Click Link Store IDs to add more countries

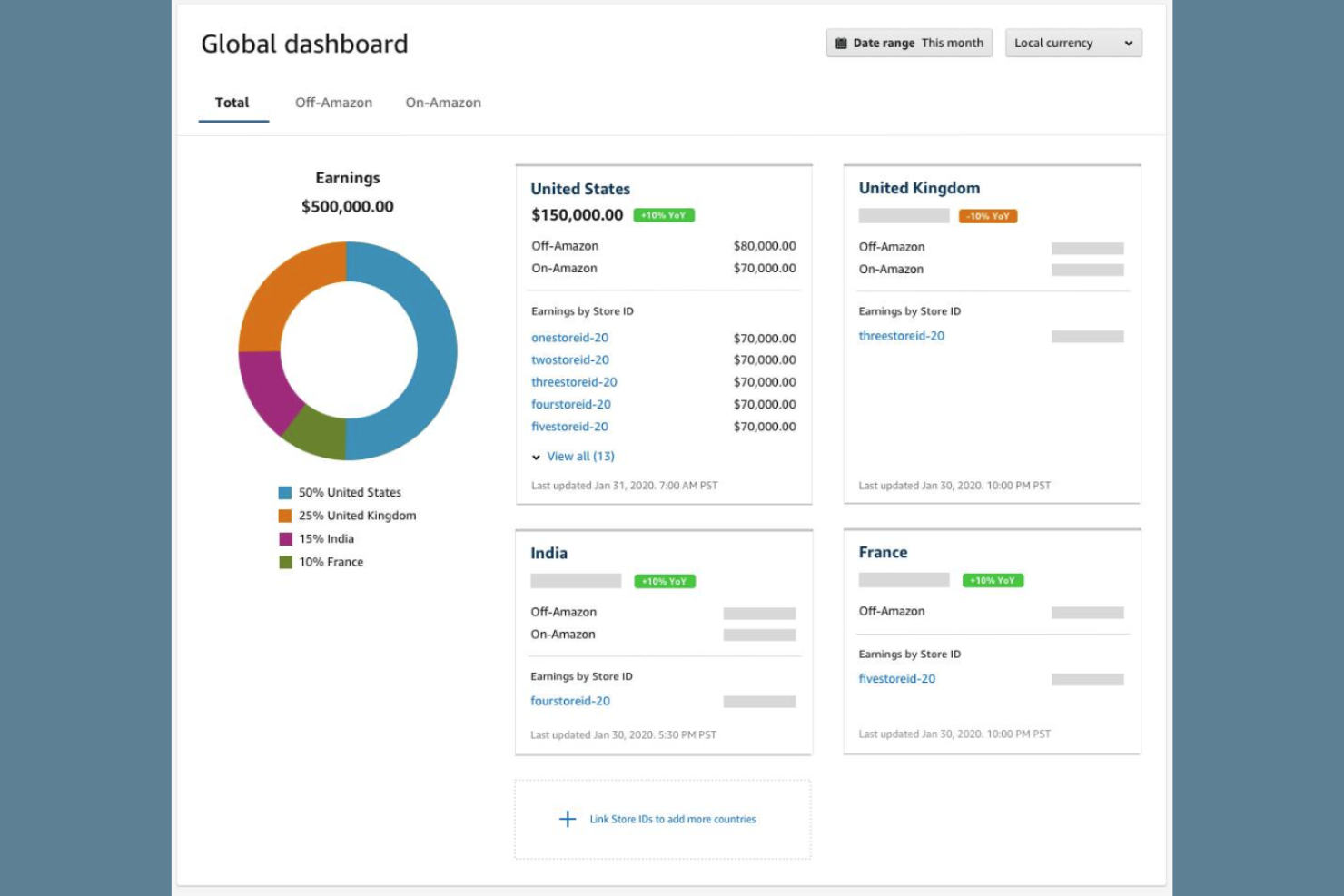point(673,819)
